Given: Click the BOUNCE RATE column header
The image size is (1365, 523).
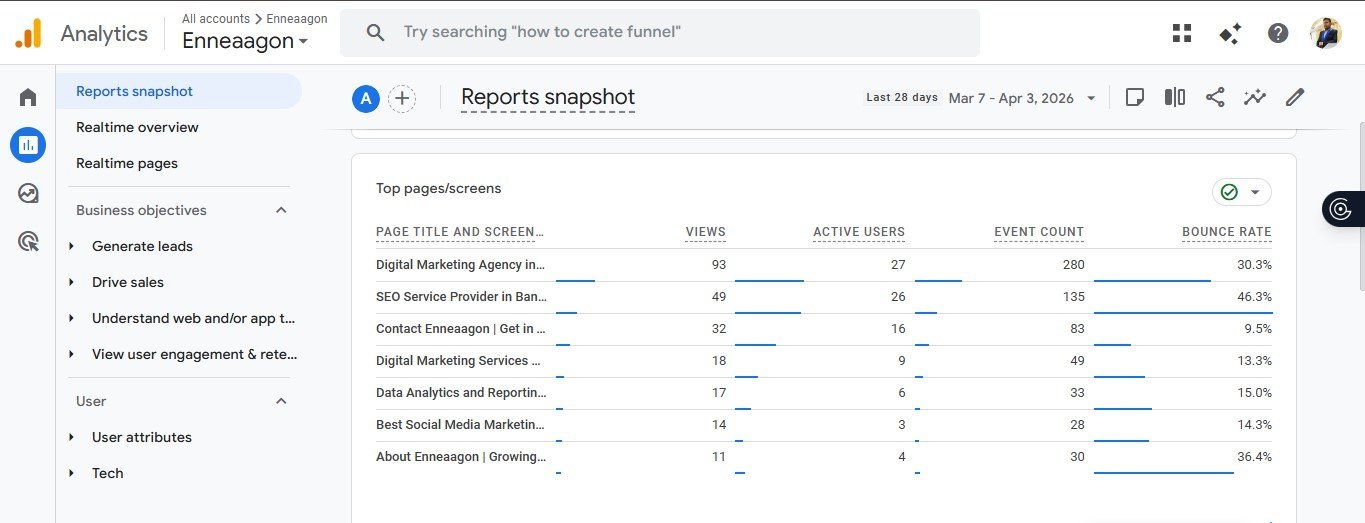Looking at the screenshot, I should (1227, 232).
